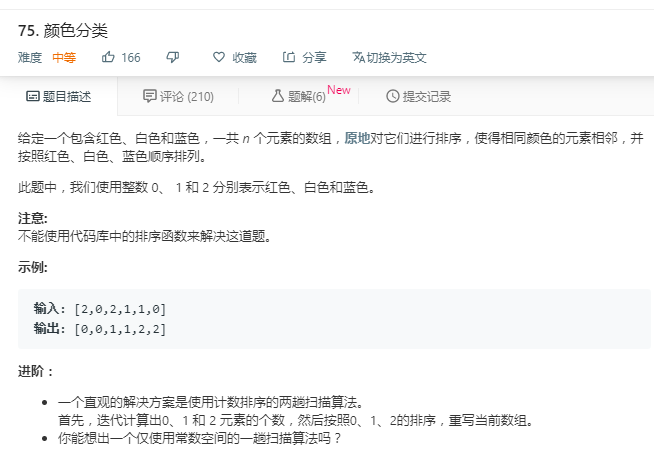The height and width of the screenshot is (470, 654).
Task: Click the 166 likes count
Action: [x=131, y=57]
